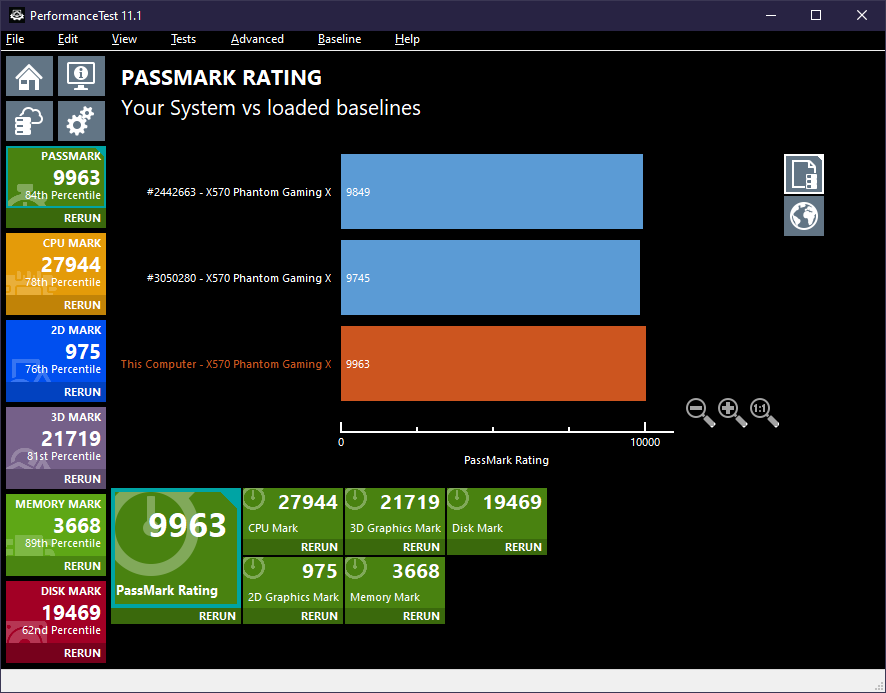This screenshot has width=886, height=693.
Task: Open the Baseline menu
Action: pyautogui.click(x=339, y=39)
